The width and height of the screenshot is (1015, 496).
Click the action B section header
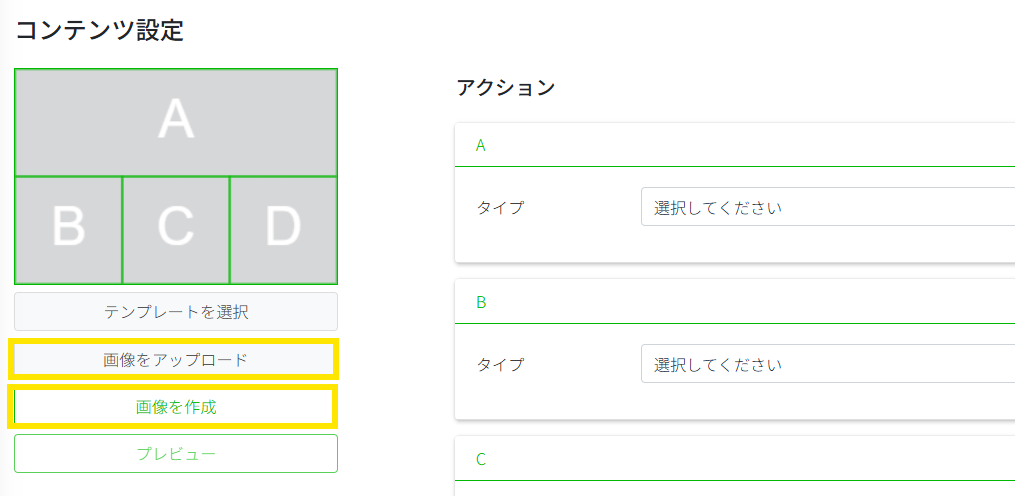coord(734,302)
